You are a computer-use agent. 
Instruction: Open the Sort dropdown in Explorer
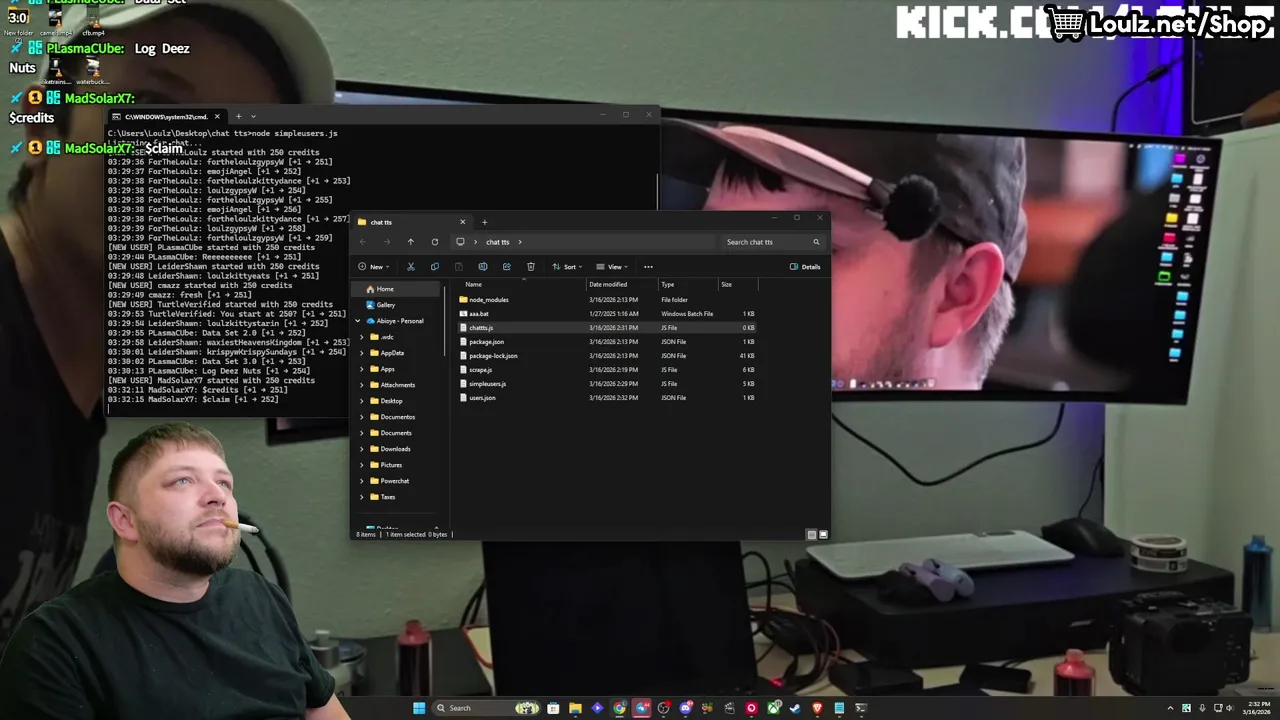tap(567, 267)
